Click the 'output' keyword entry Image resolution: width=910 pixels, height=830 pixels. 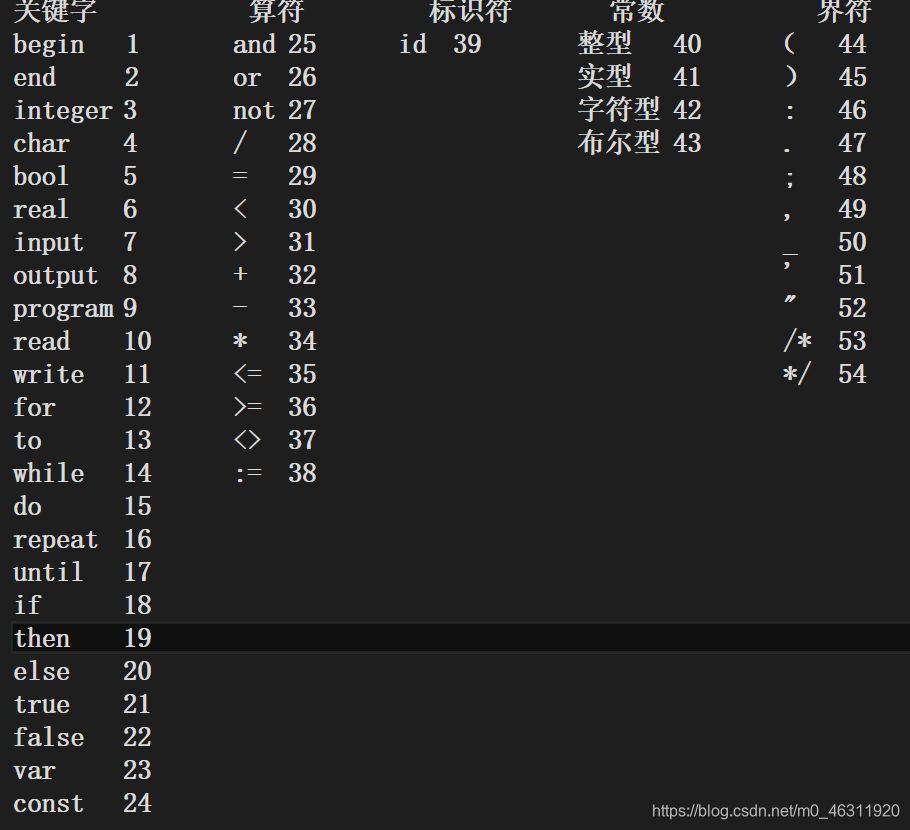(56, 276)
